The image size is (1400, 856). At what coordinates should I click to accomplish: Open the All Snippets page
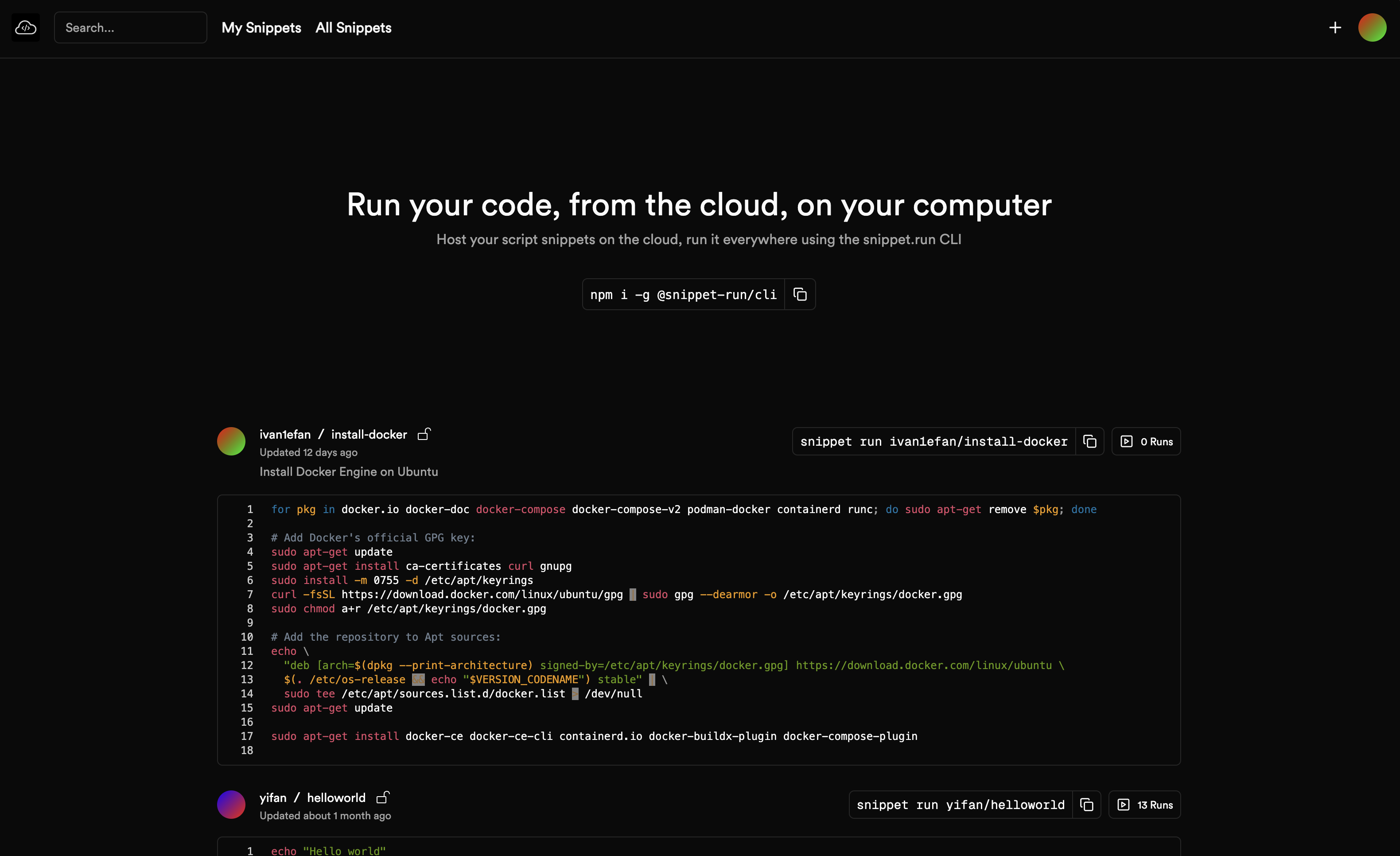353,27
